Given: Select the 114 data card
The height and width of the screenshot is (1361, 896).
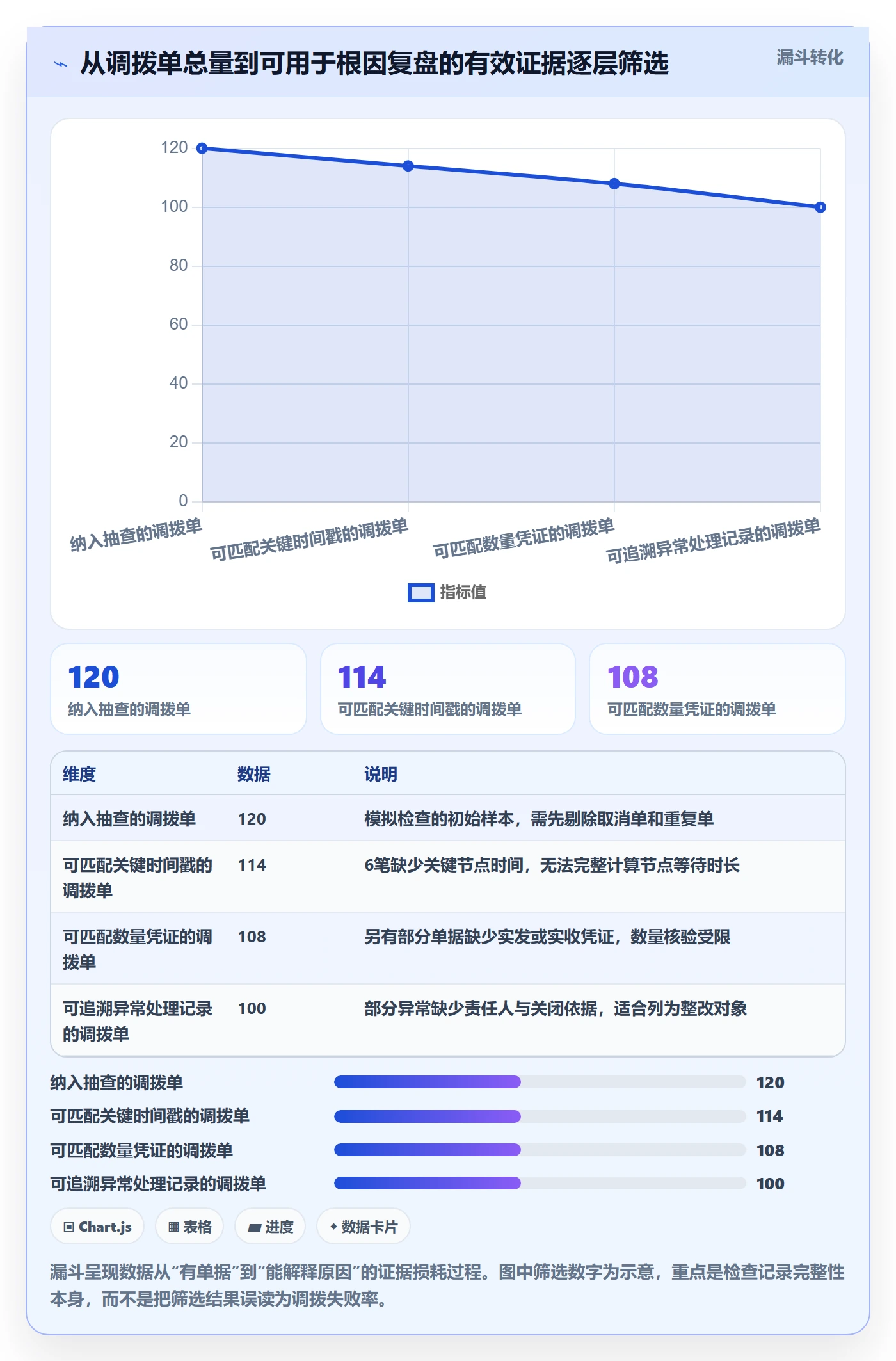Looking at the screenshot, I should (448, 689).
